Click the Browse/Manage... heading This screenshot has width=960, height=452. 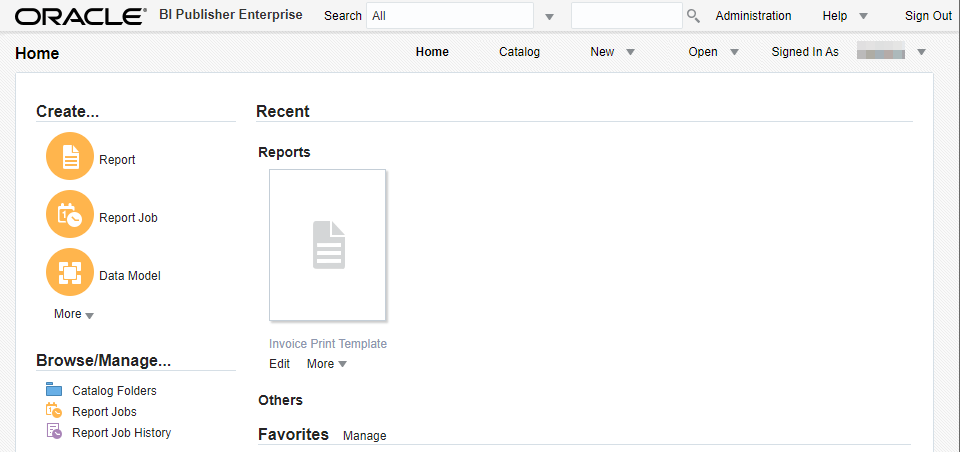pos(103,361)
